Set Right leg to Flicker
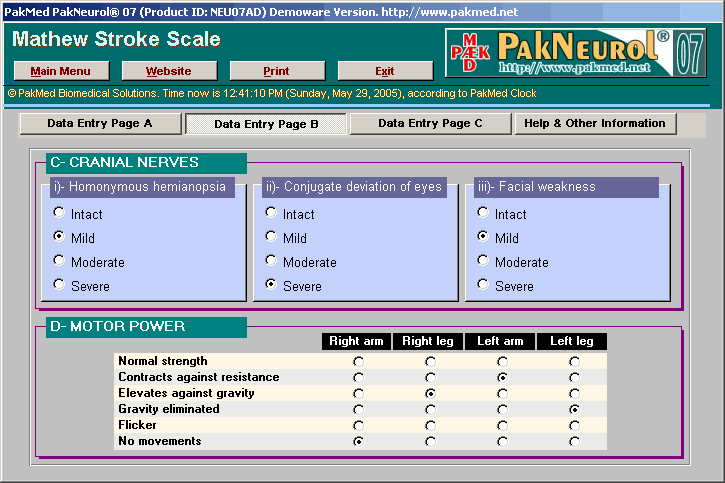Image resolution: width=725 pixels, height=483 pixels. [x=430, y=426]
